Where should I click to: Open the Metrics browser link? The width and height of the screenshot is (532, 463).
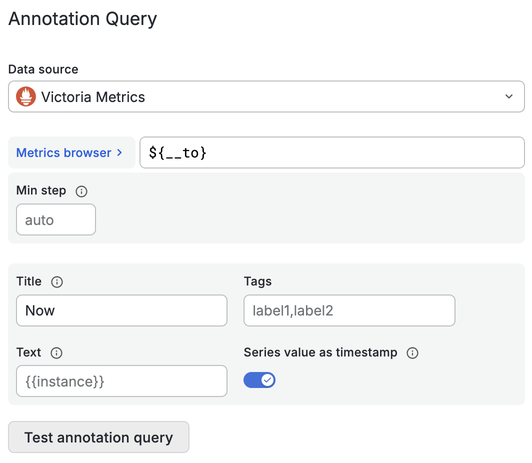point(71,153)
